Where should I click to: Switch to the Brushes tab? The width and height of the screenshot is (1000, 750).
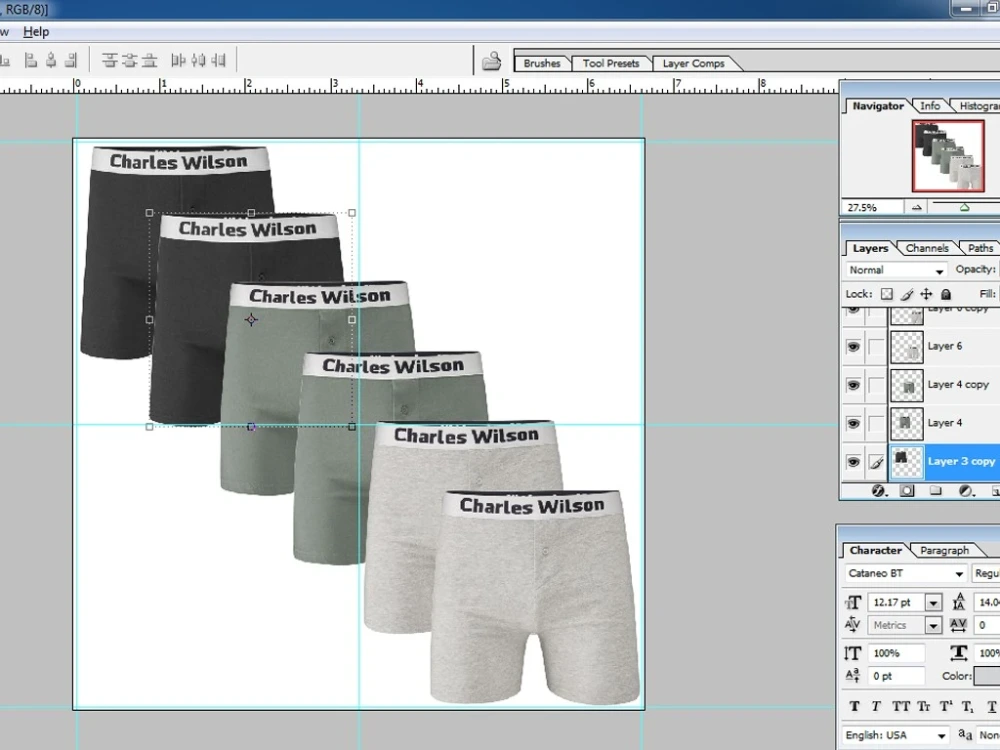tap(542, 63)
